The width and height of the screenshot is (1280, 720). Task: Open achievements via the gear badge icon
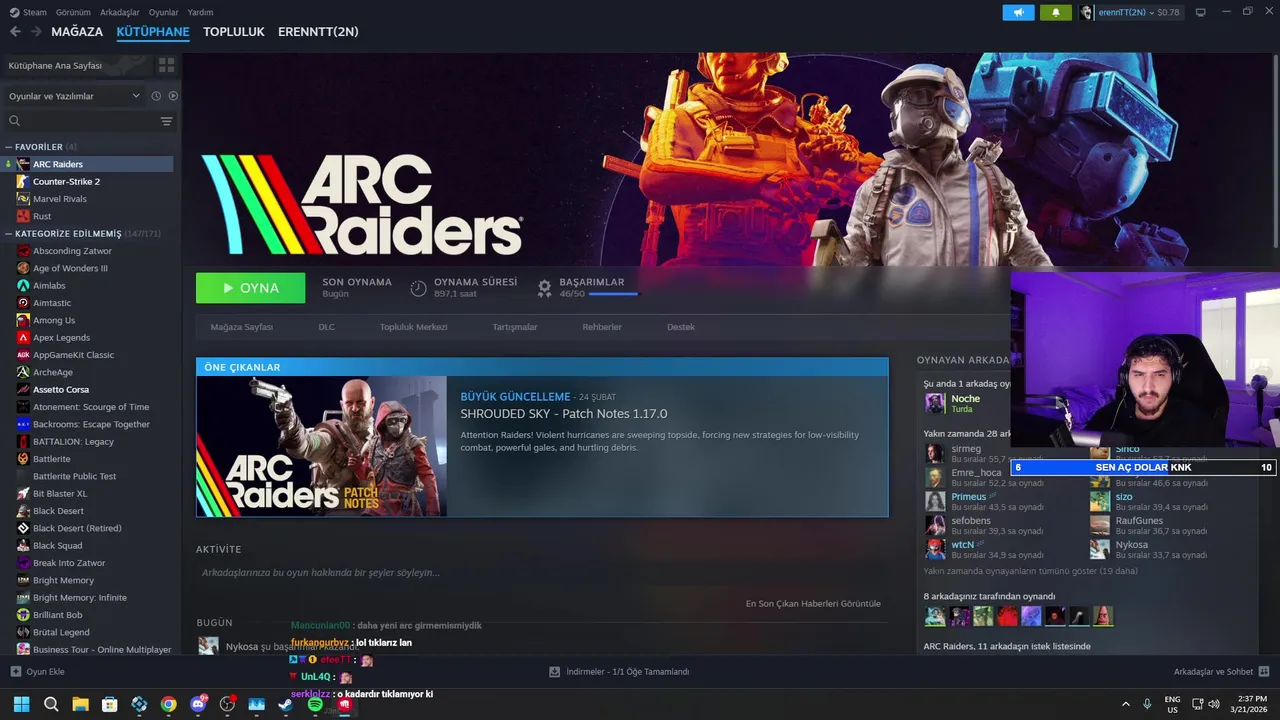(544, 288)
